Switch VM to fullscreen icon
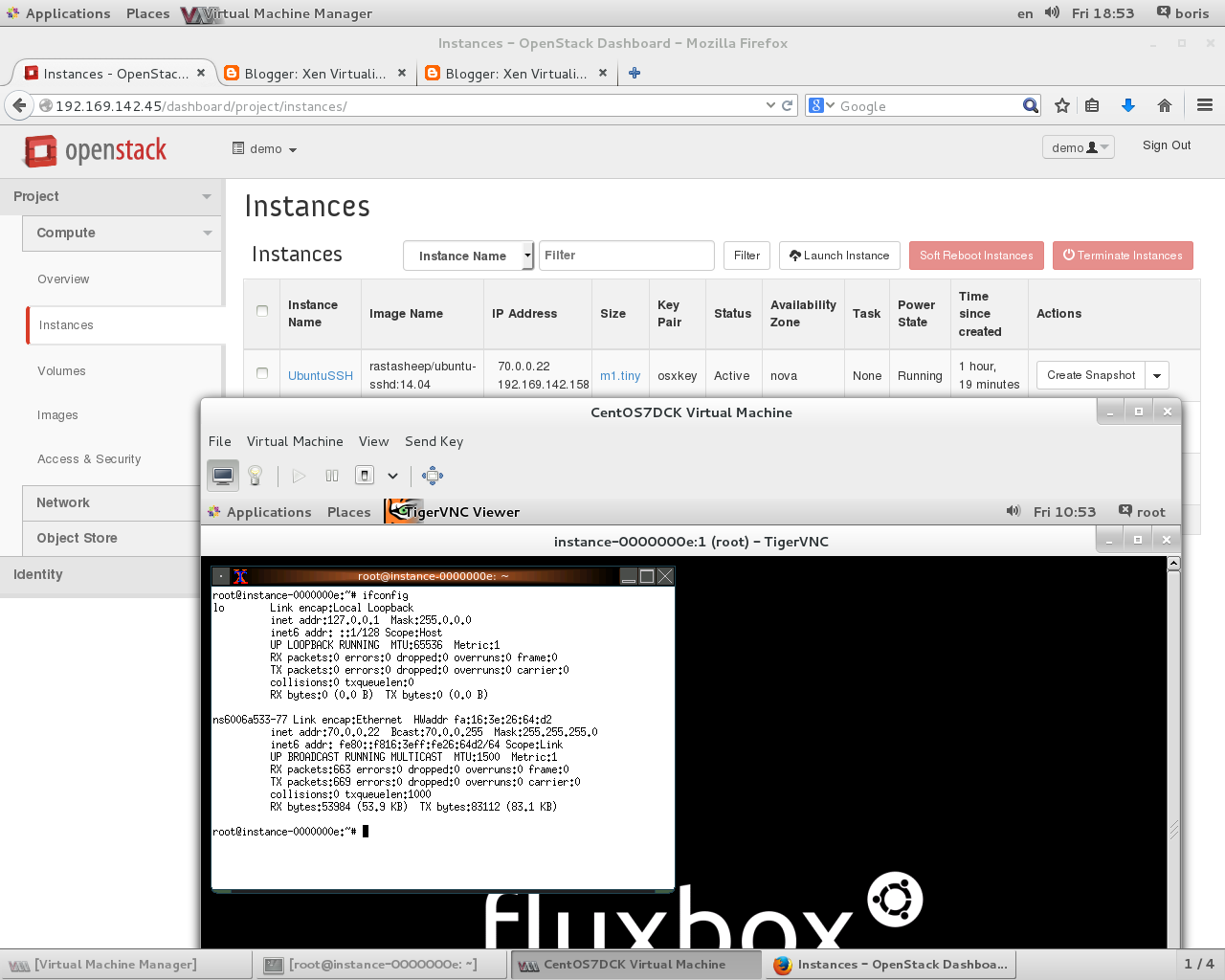Image resolution: width=1225 pixels, height=980 pixels. [433, 476]
